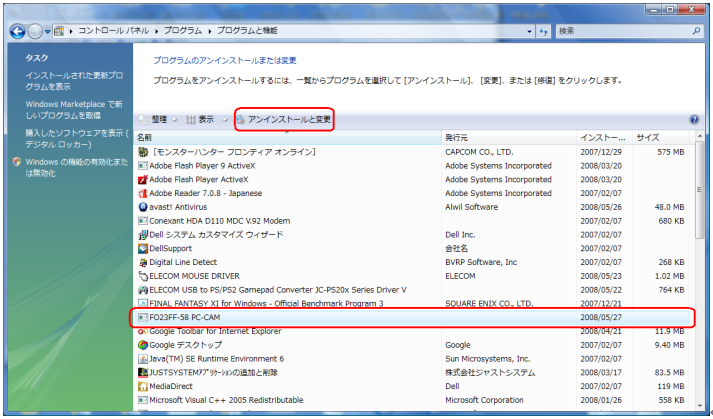Click the control panel icon in address bar
The width and height of the screenshot is (713, 419).
tap(59, 31)
